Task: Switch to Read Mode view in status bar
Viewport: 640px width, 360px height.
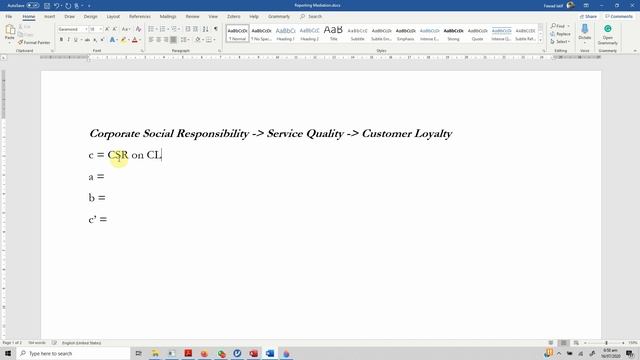Action: pos(551,343)
